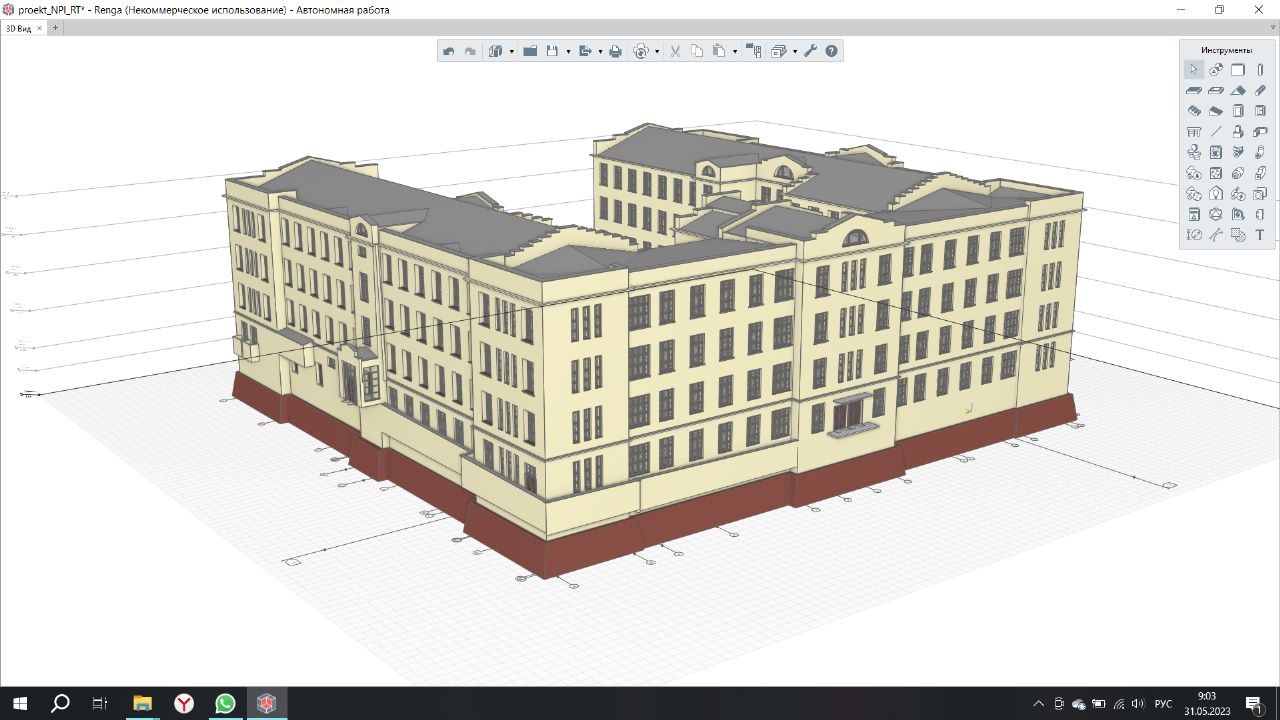Screen dimensions: 1280x720
Task: Activate the Roof tool
Action: coord(1238,90)
